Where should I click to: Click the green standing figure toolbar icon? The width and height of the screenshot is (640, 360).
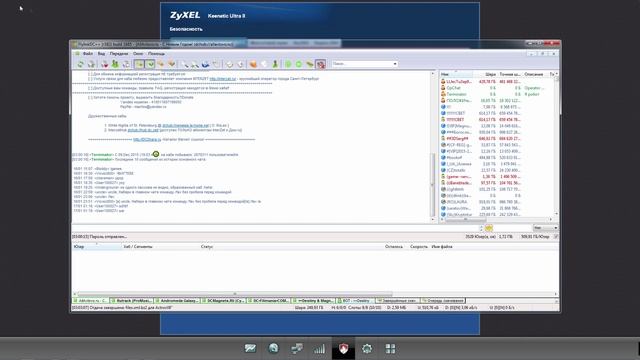pos(275,64)
